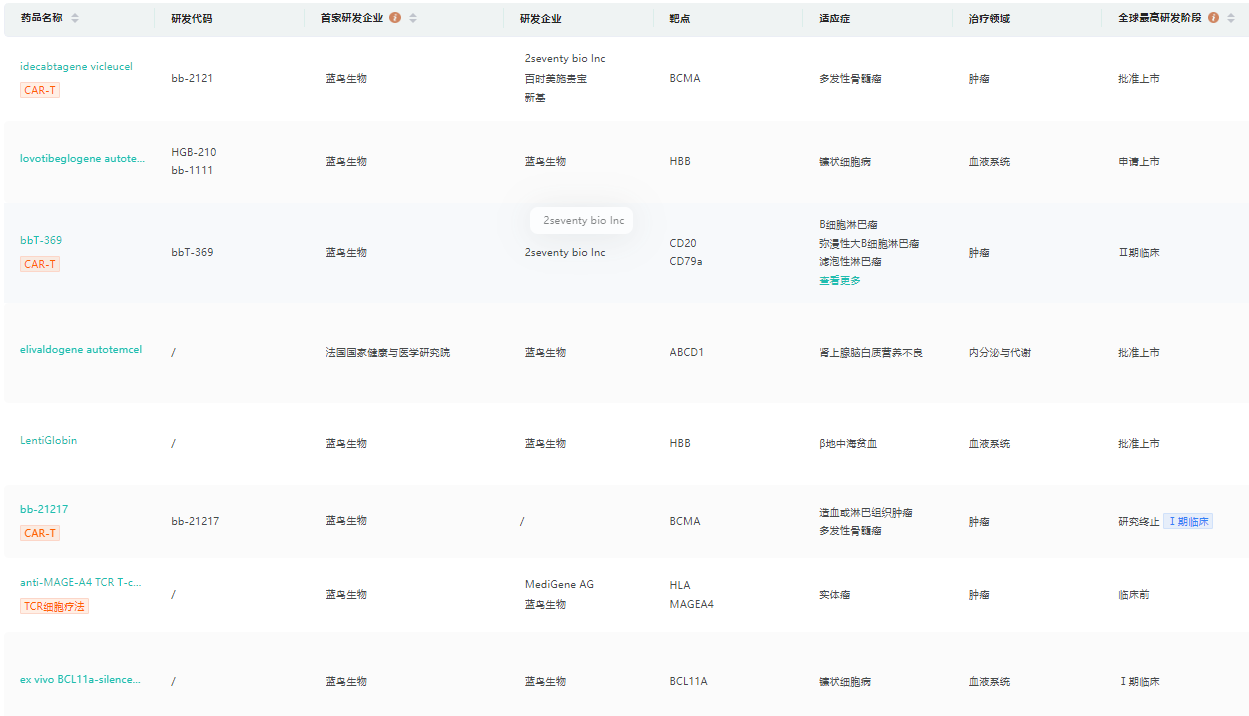Open ex vivo BCL11a-silence drug entry
The height and width of the screenshot is (716, 1249).
click(81, 679)
